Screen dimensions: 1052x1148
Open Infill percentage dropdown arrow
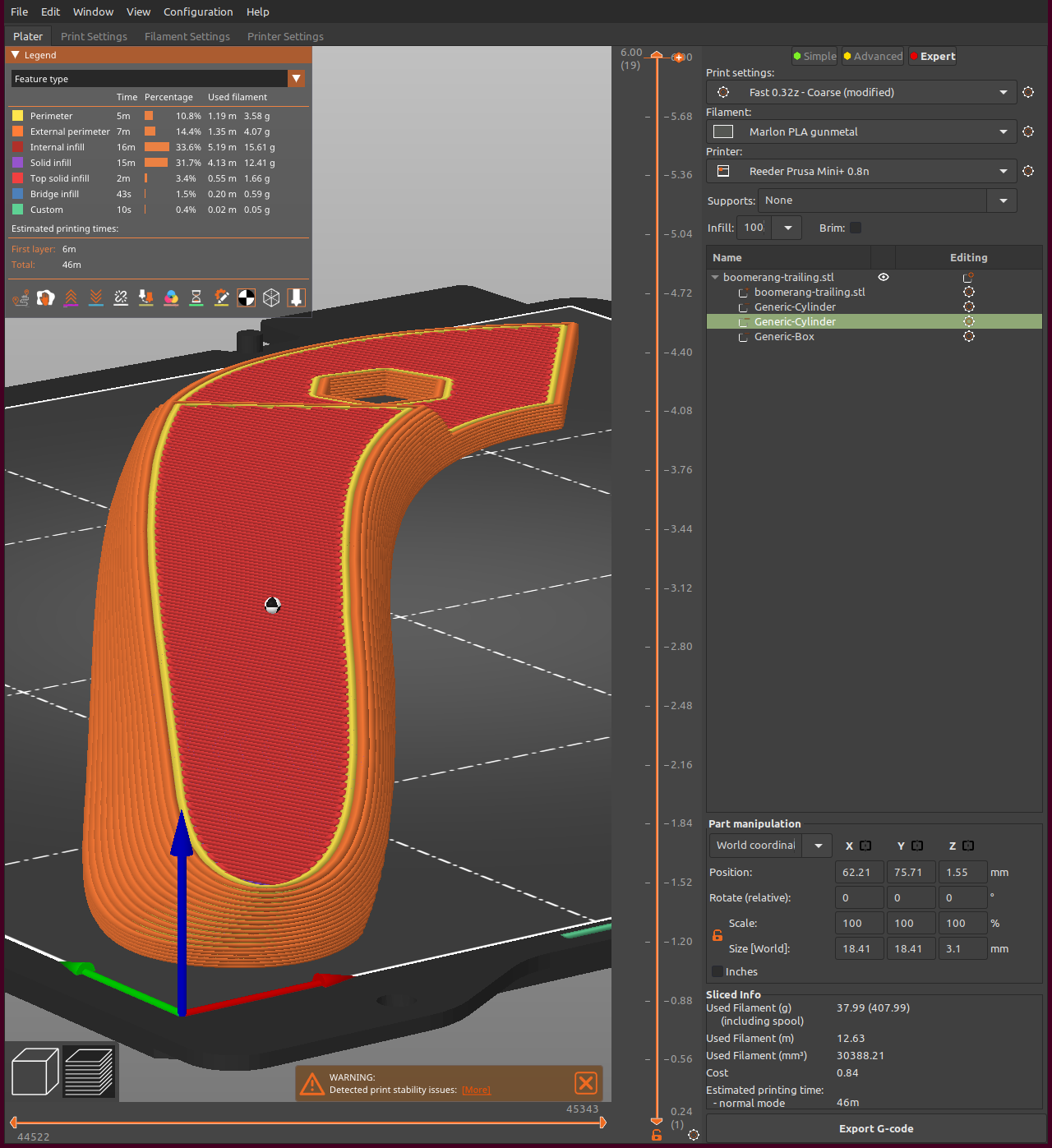point(788,228)
